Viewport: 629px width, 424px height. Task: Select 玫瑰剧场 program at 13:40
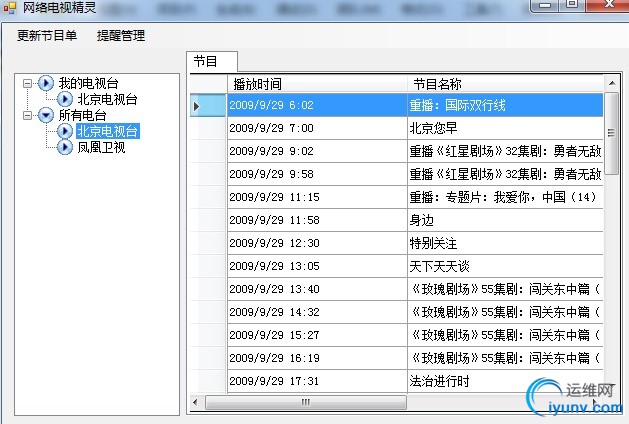click(x=505, y=289)
